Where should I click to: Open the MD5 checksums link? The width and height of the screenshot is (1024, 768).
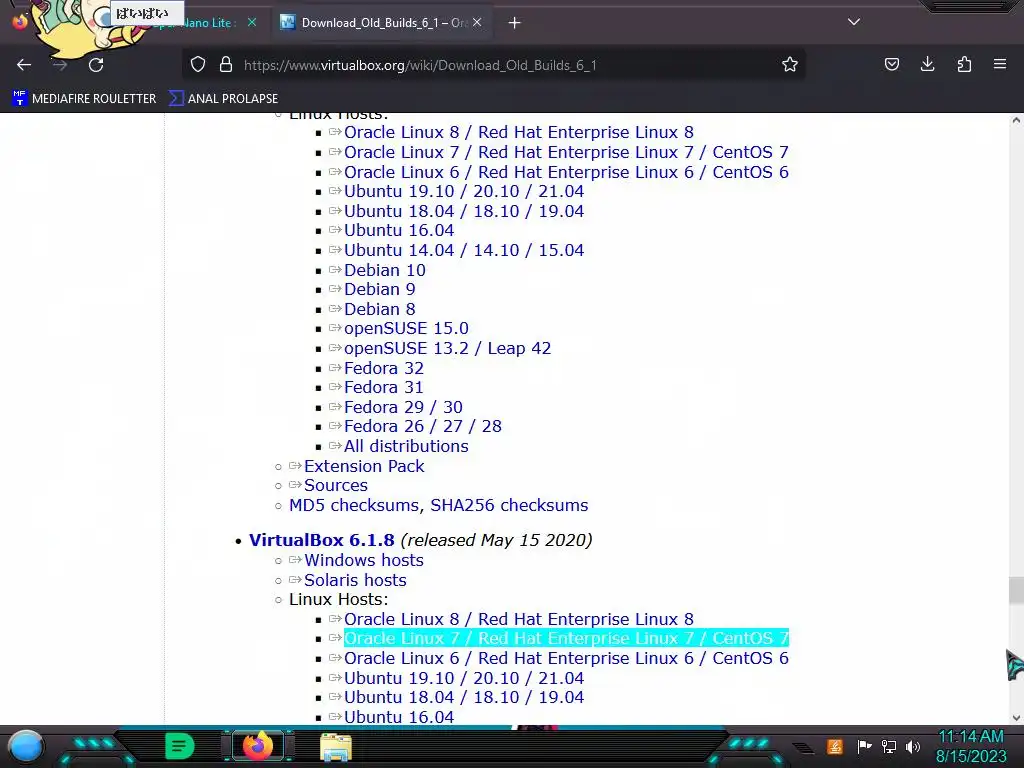click(353, 505)
